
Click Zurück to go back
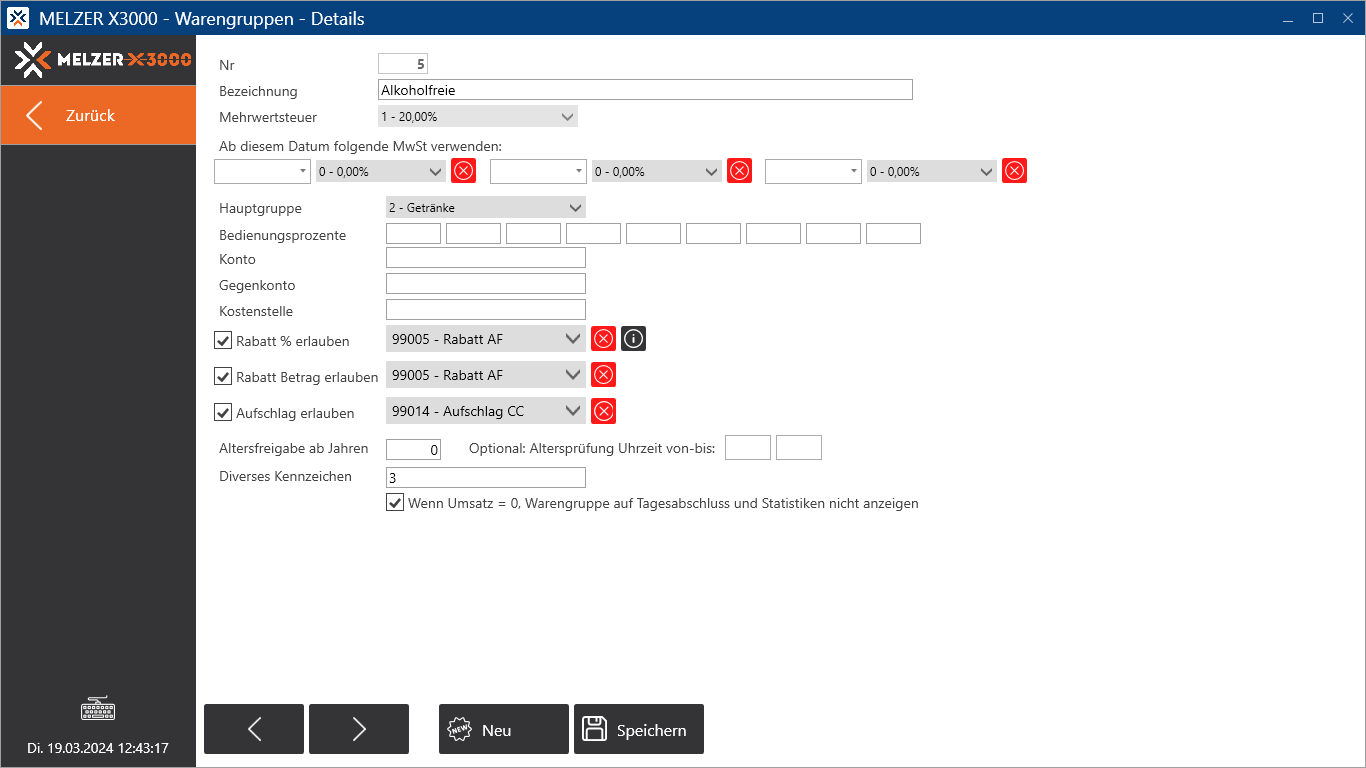pos(98,115)
